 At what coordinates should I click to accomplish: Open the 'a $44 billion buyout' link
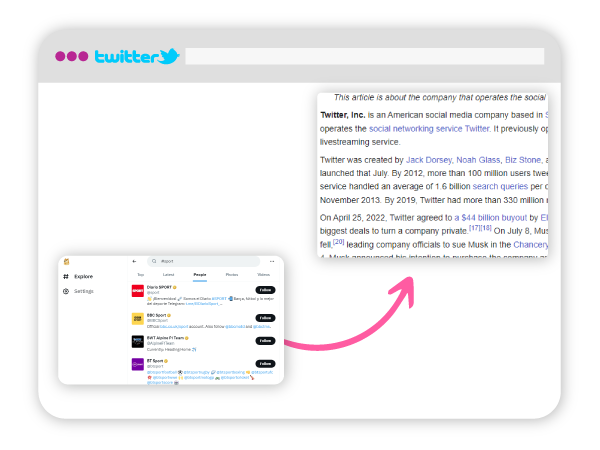click(491, 218)
